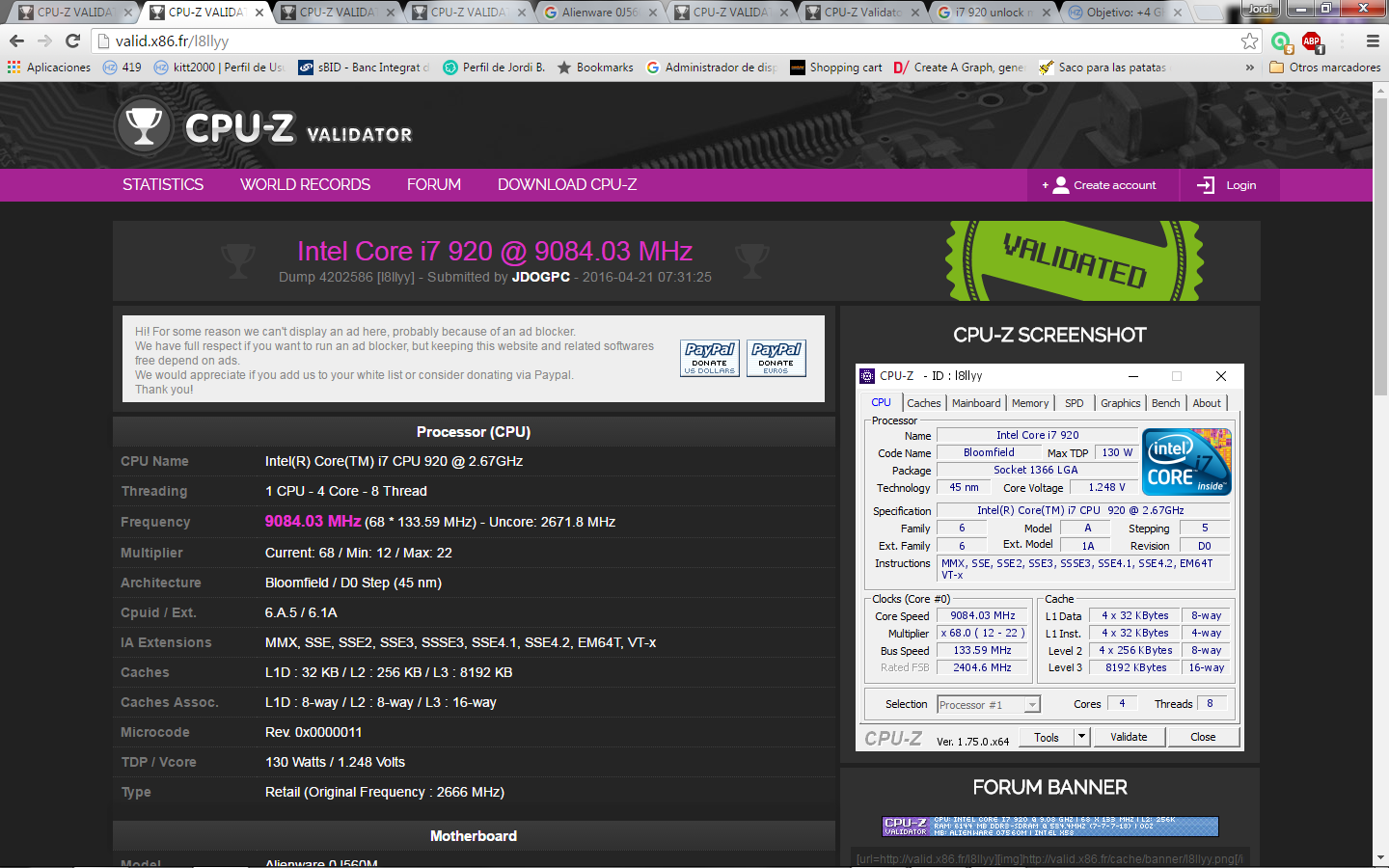This screenshot has width=1389, height=868.
Task: Open the Statistics menu item
Action: [163, 185]
